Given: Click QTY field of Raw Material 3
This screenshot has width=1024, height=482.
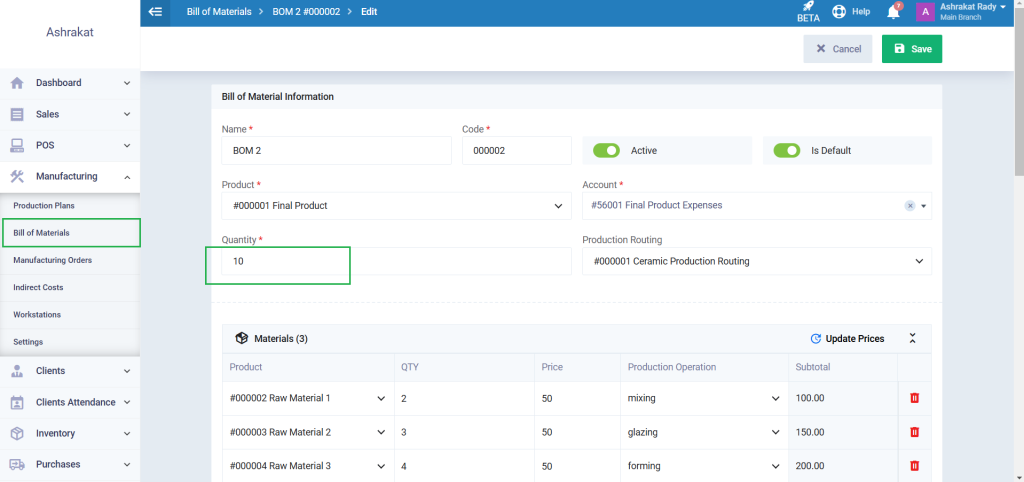Looking at the screenshot, I should tap(464, 466).
